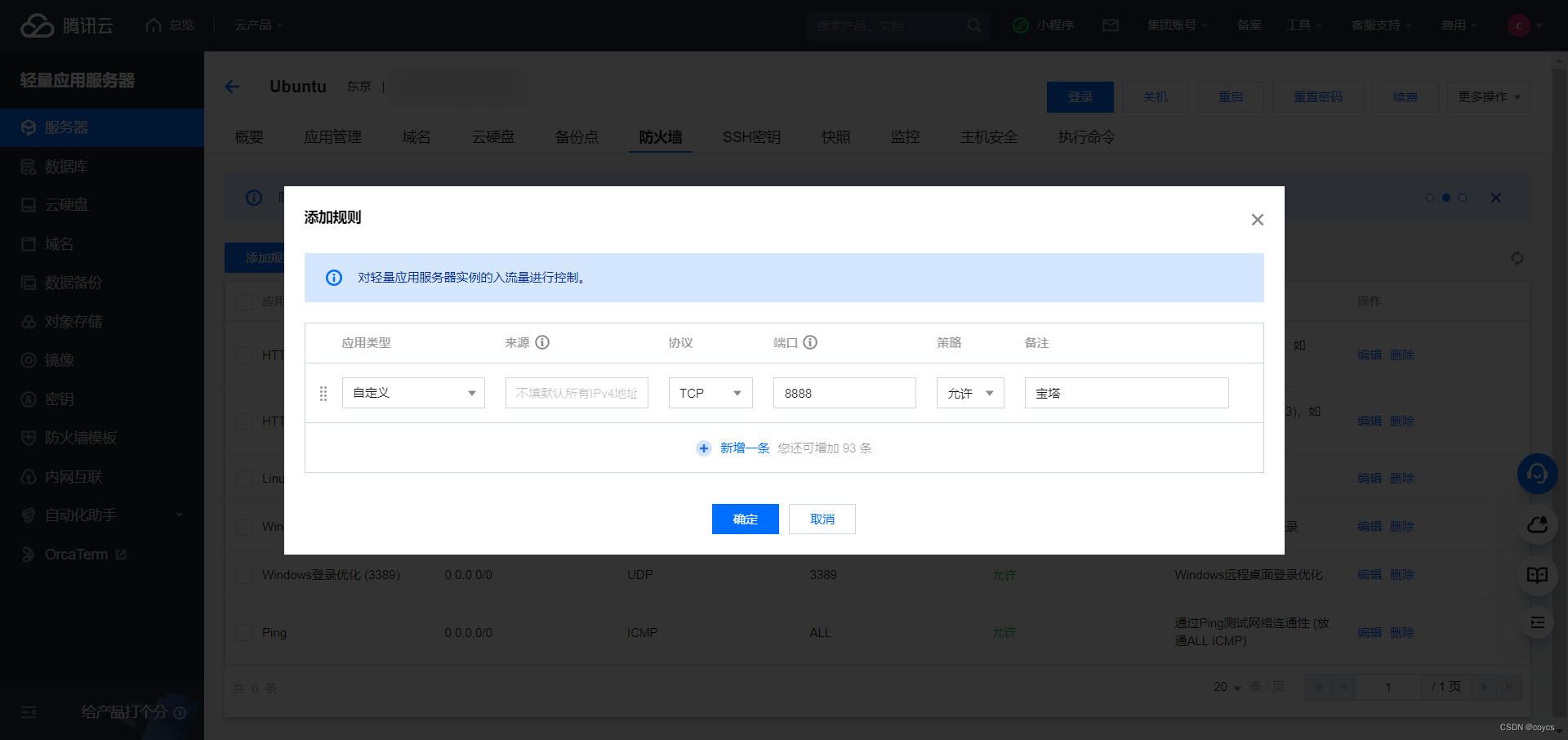The image size is (1568, 740).
Task: Click the Tencent Cloud logo
Action: pyautogui.click(x=66, y=25)
